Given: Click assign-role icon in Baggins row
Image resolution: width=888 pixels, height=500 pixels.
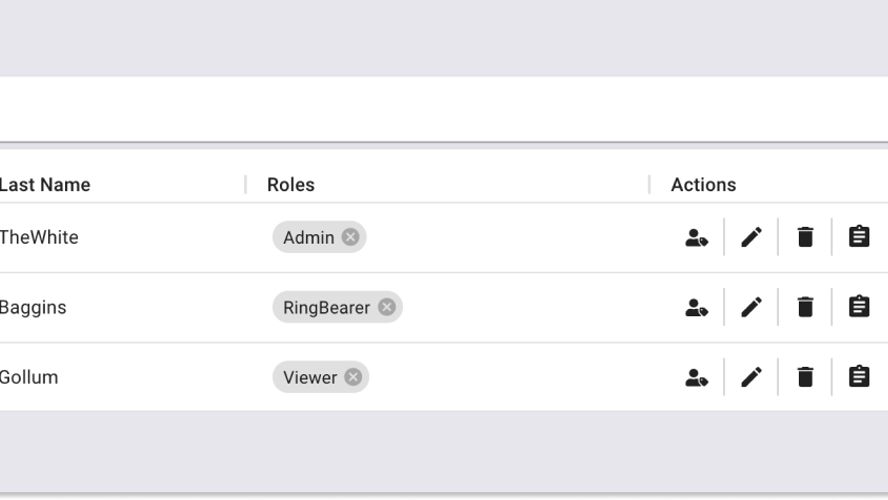Looking at the screenshot, I should click(x=697, y=307).
